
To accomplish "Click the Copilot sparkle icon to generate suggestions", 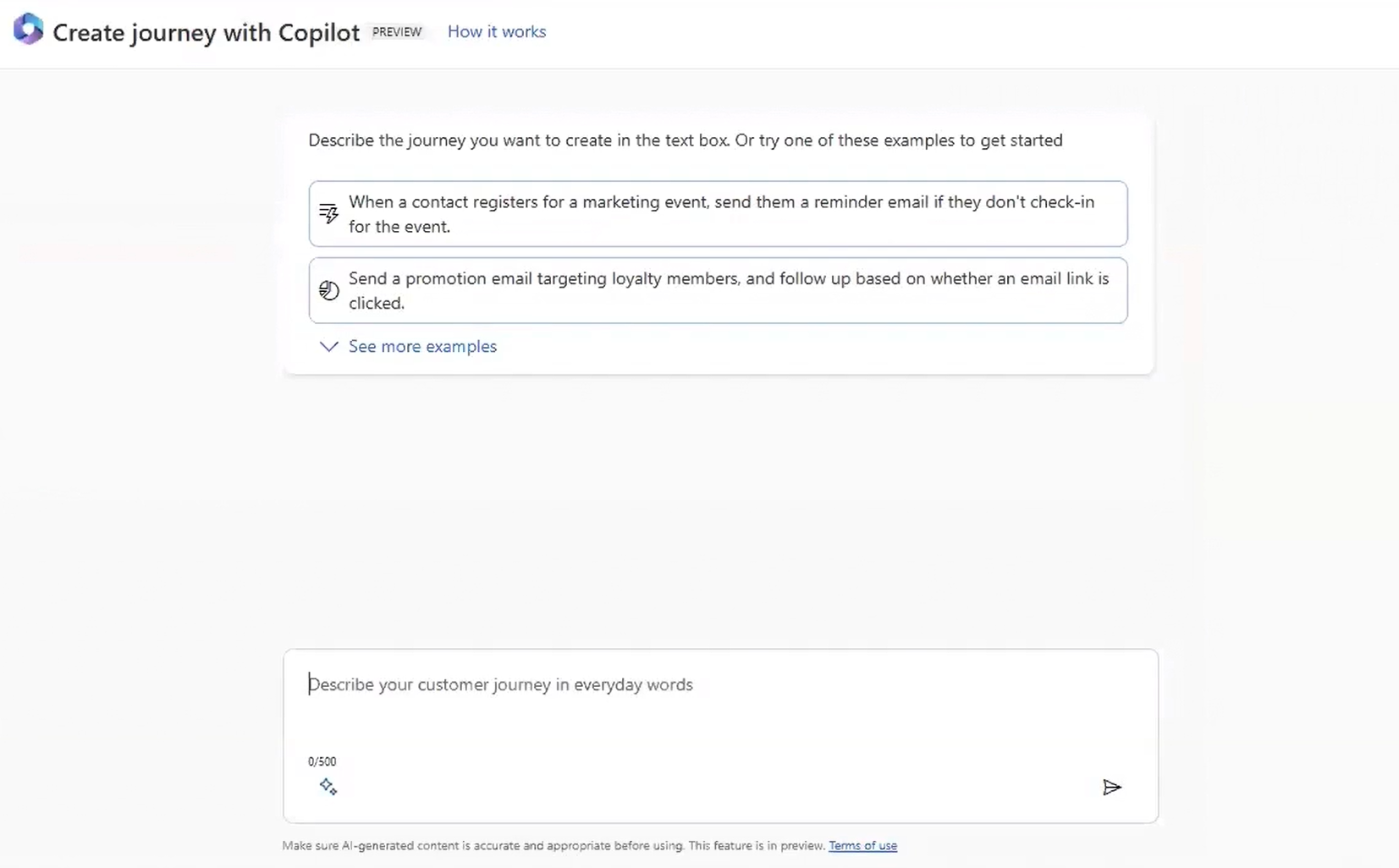I will pos(328,786).
